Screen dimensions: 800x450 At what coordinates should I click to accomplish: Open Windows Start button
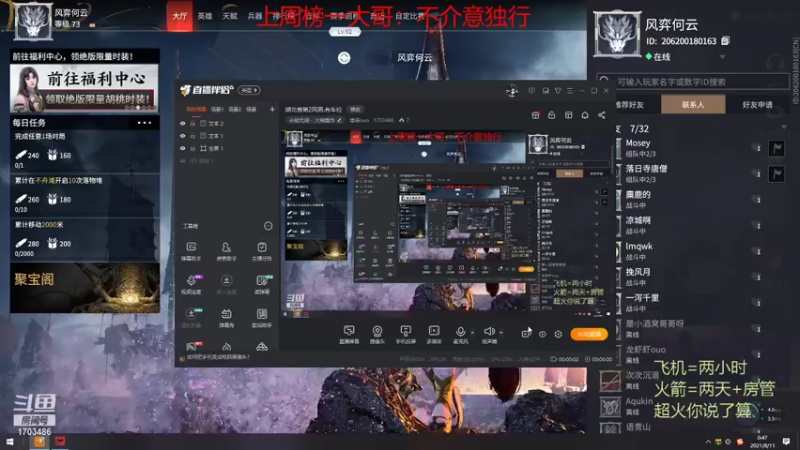click(x=10, y=441)
